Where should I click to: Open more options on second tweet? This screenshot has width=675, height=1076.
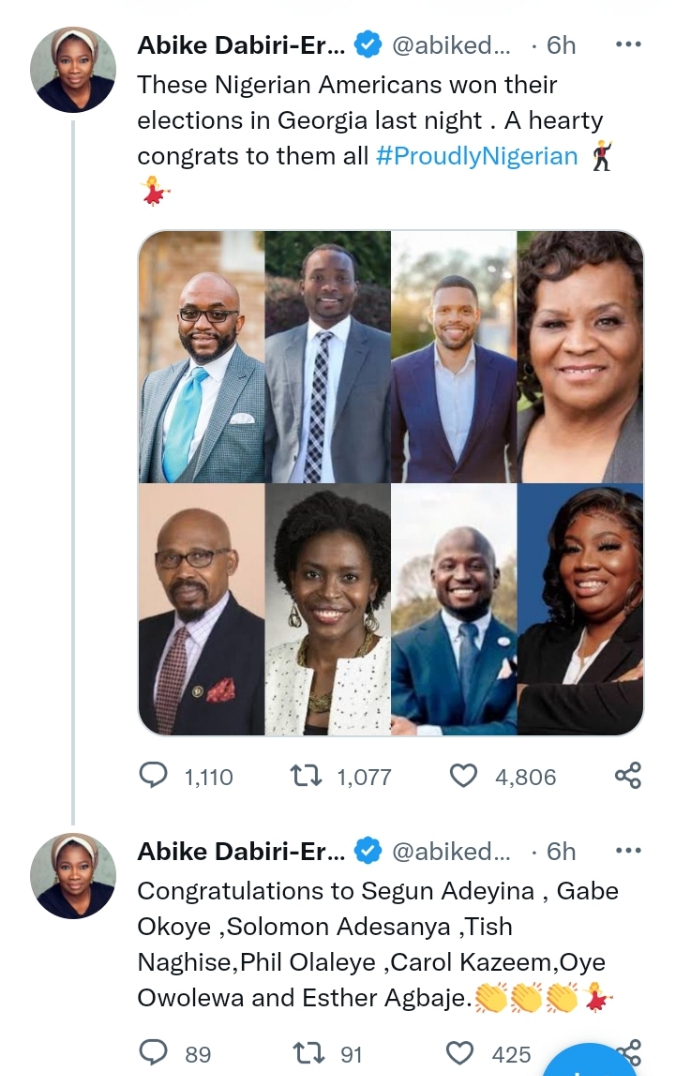click(627, 851)
